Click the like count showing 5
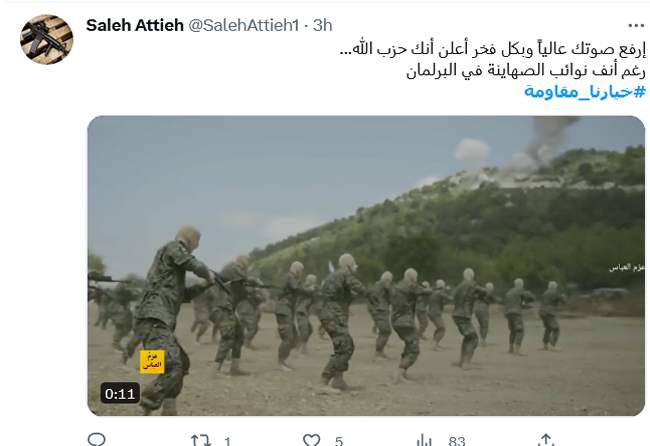Image resolution: width=650 pixels, height=446 pixels. click(x=339, y=441)
